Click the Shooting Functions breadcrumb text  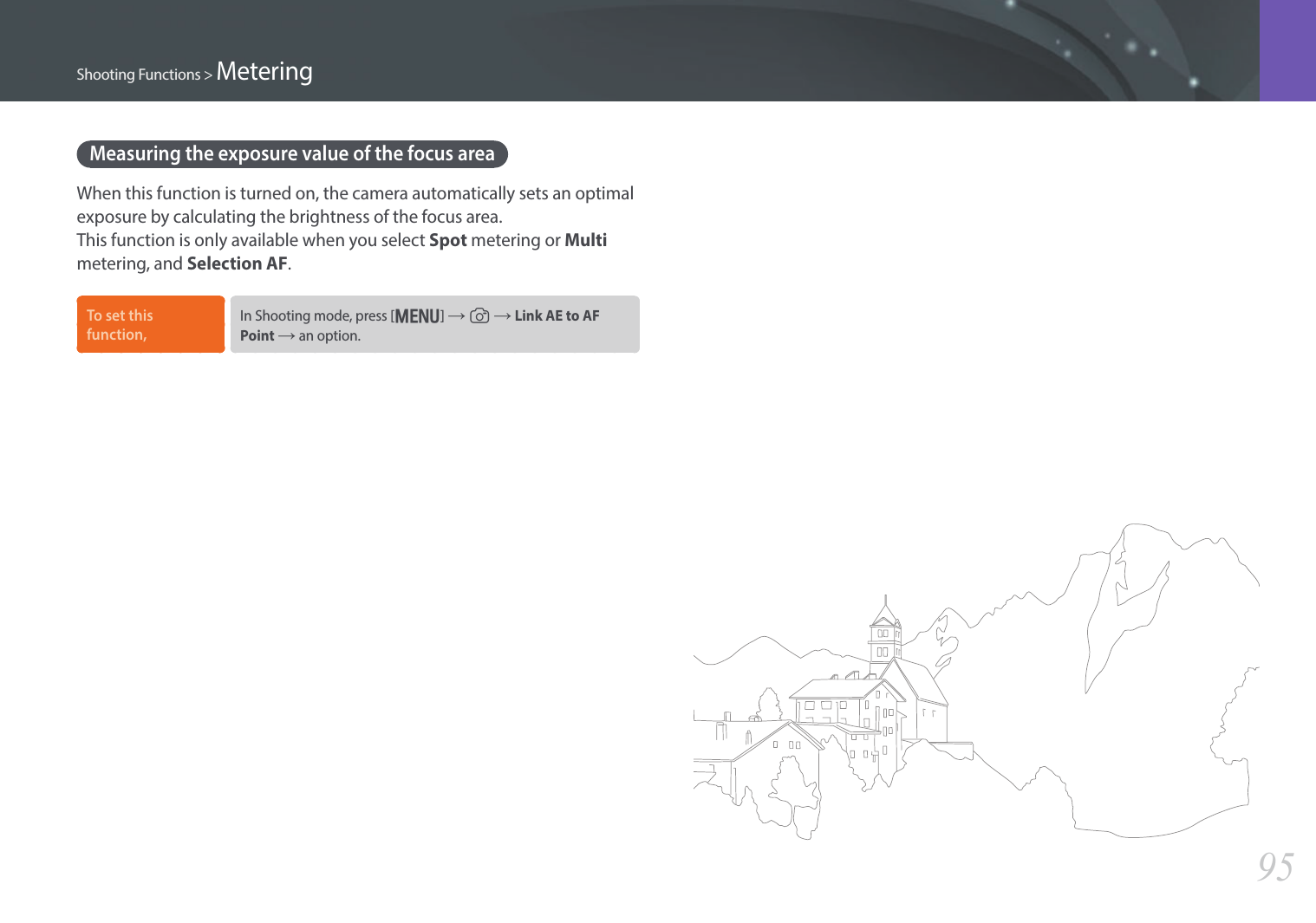(x=139, y=75)
